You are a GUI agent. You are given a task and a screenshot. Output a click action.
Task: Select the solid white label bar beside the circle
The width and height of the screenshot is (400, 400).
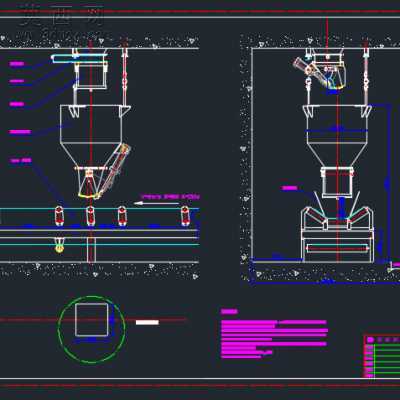point(147,322)
